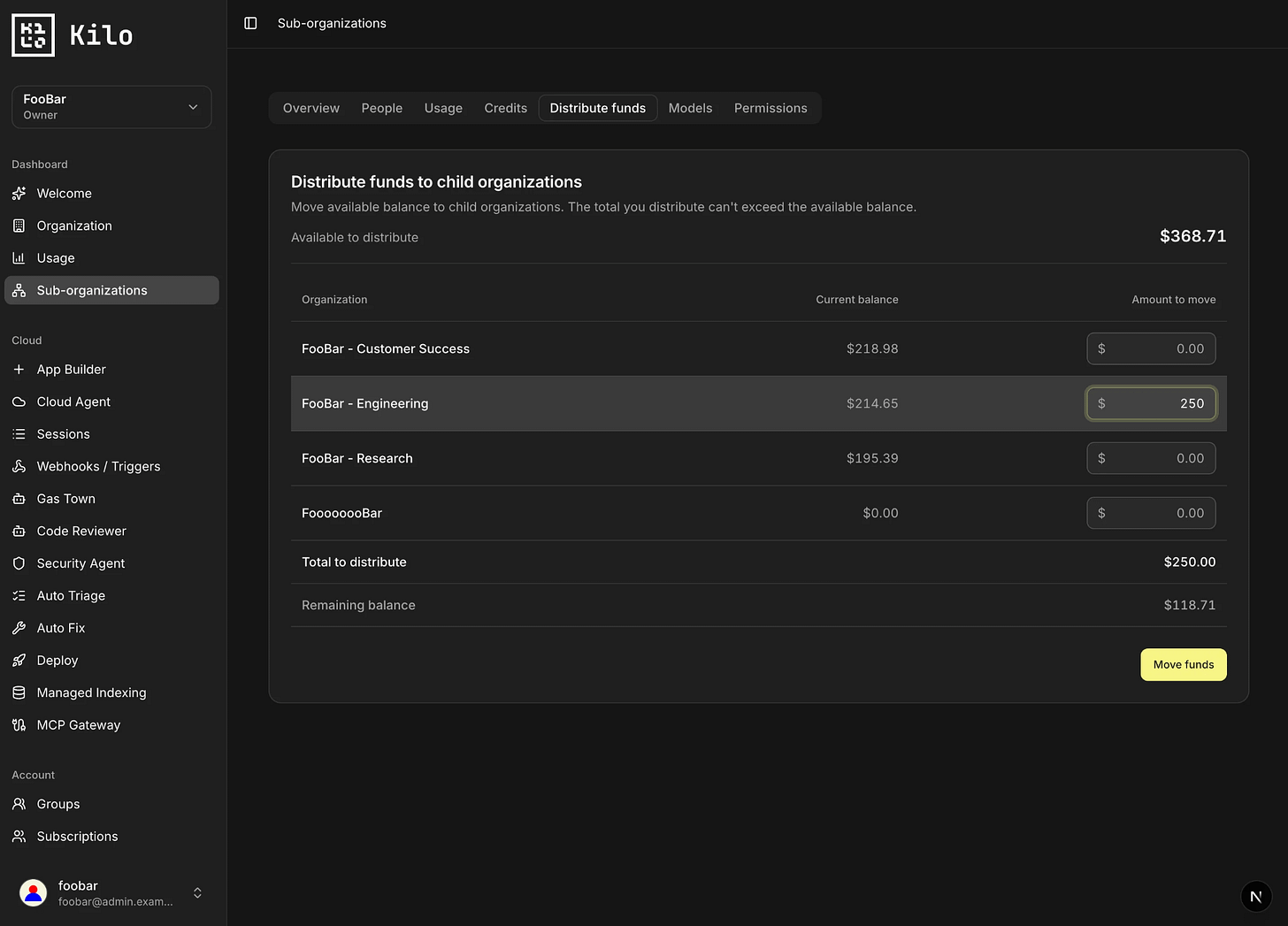The image size is (1288, 926).
Task: Click the FooBar - Engineering organization name
Action: tap(364, 403)
